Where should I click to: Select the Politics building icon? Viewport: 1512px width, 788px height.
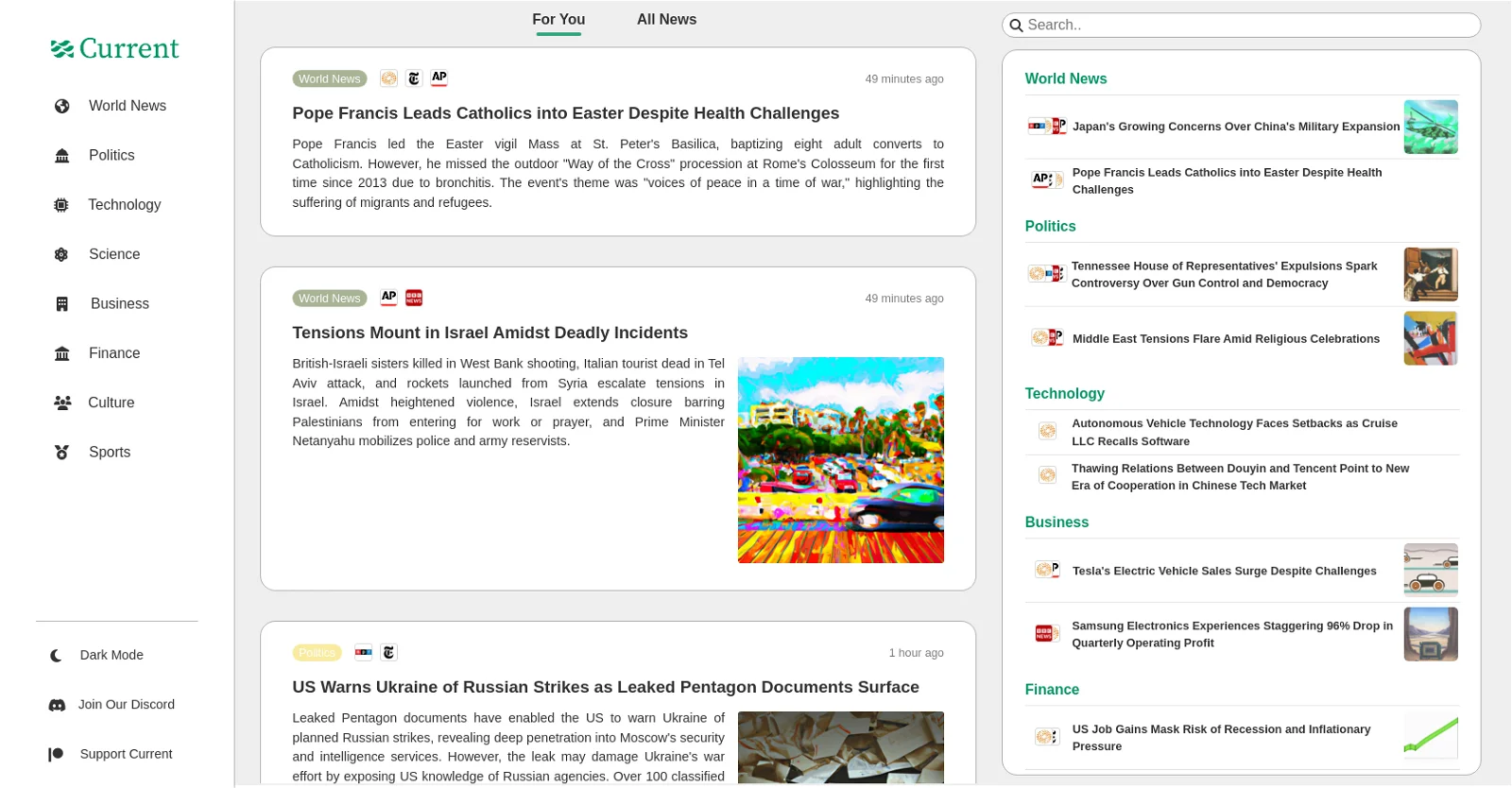pyautogui.click(x=62, y=156)
